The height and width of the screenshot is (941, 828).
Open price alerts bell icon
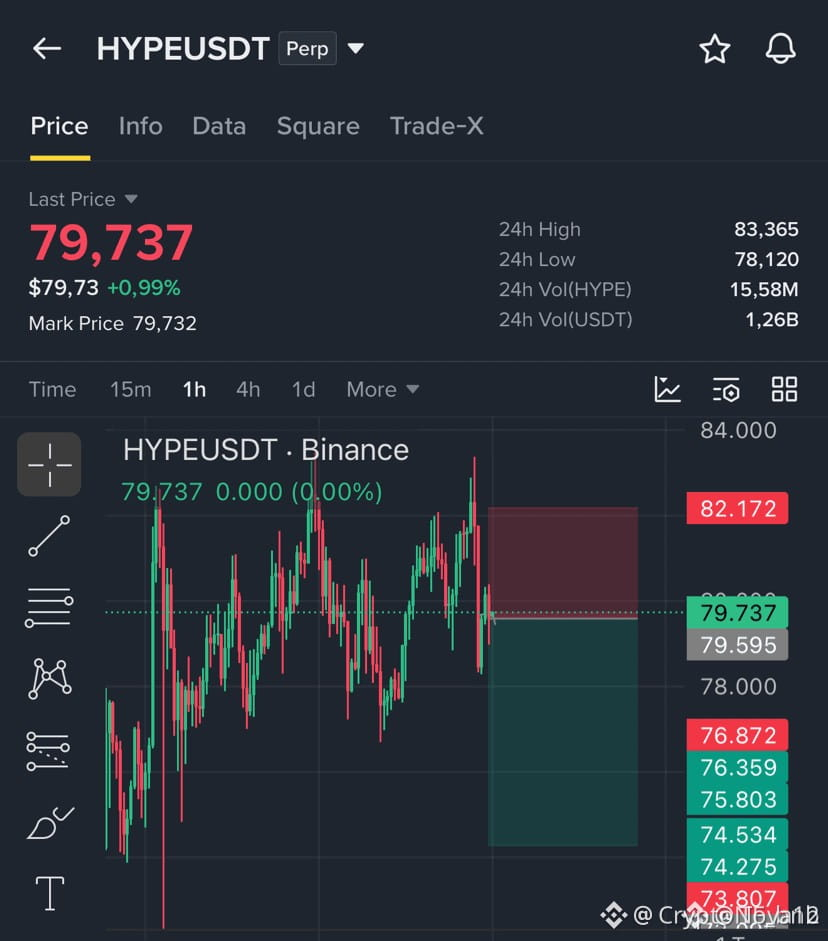780,49
